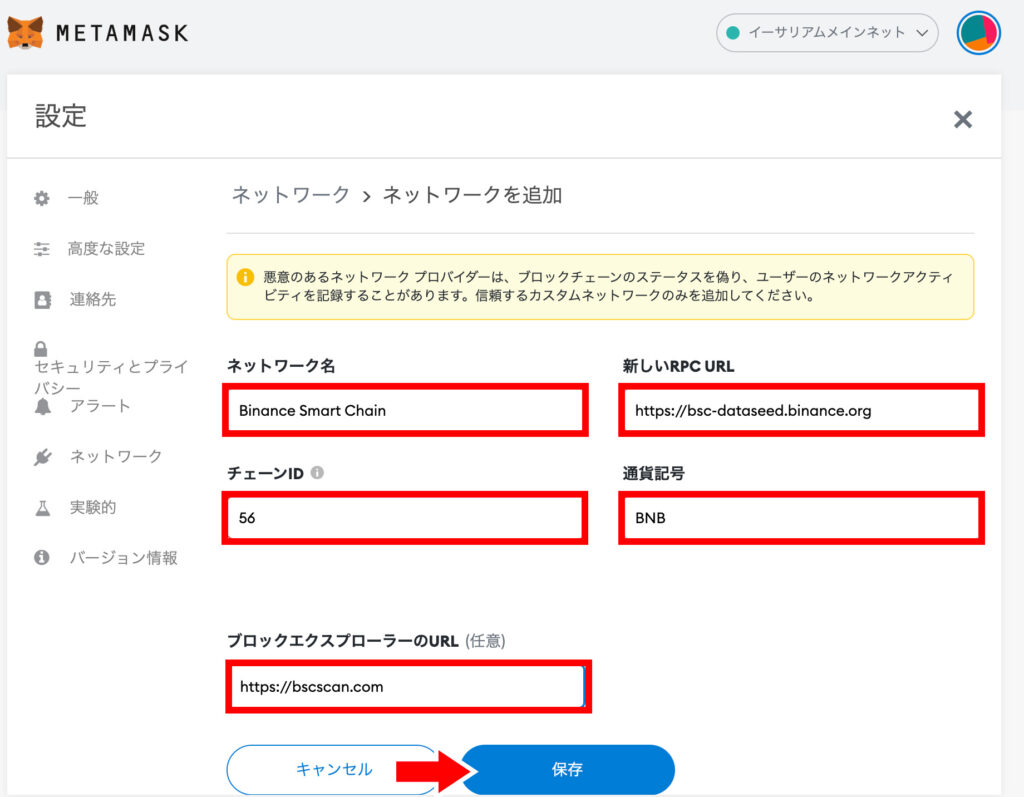This screenshot has width=1024, height=797.
Task: Open the バージョン情報 section
Action: (123, 558)
